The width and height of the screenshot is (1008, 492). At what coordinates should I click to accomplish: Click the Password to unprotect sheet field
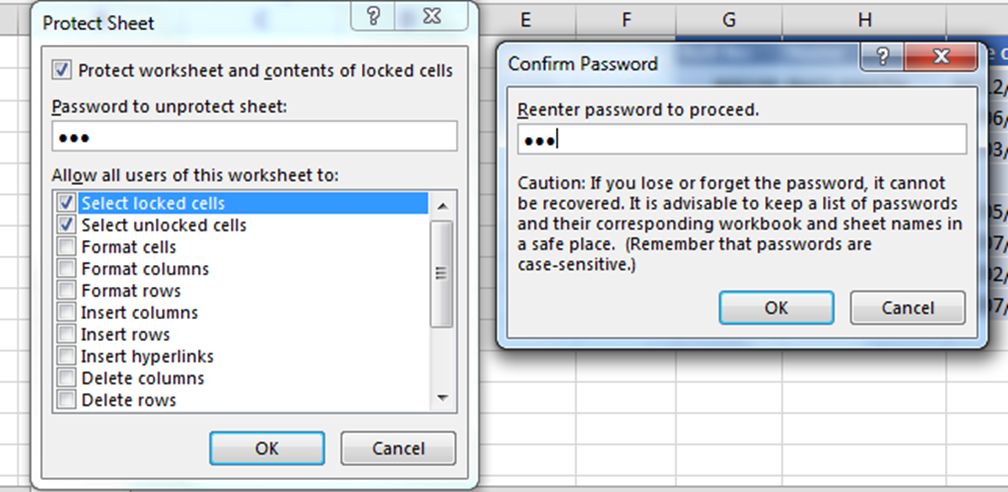click(254, 137)
